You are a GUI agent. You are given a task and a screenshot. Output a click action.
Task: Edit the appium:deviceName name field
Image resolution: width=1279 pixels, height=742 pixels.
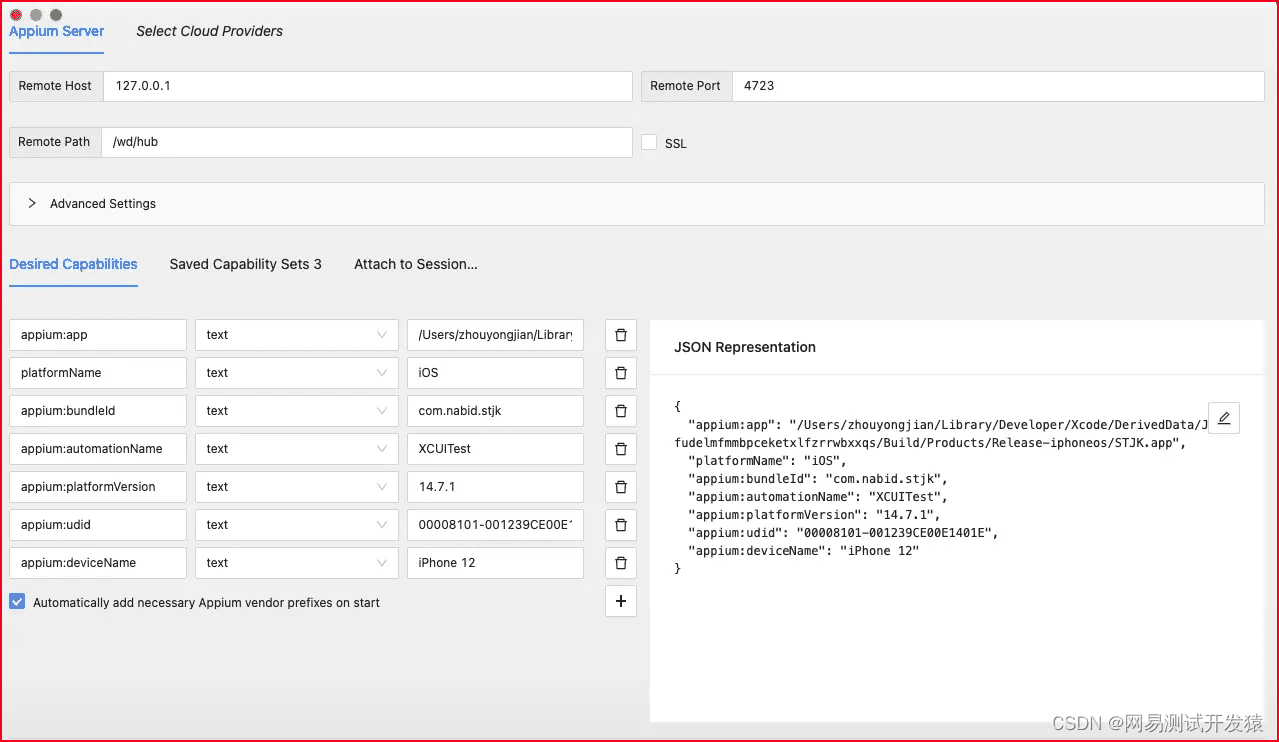98,563
